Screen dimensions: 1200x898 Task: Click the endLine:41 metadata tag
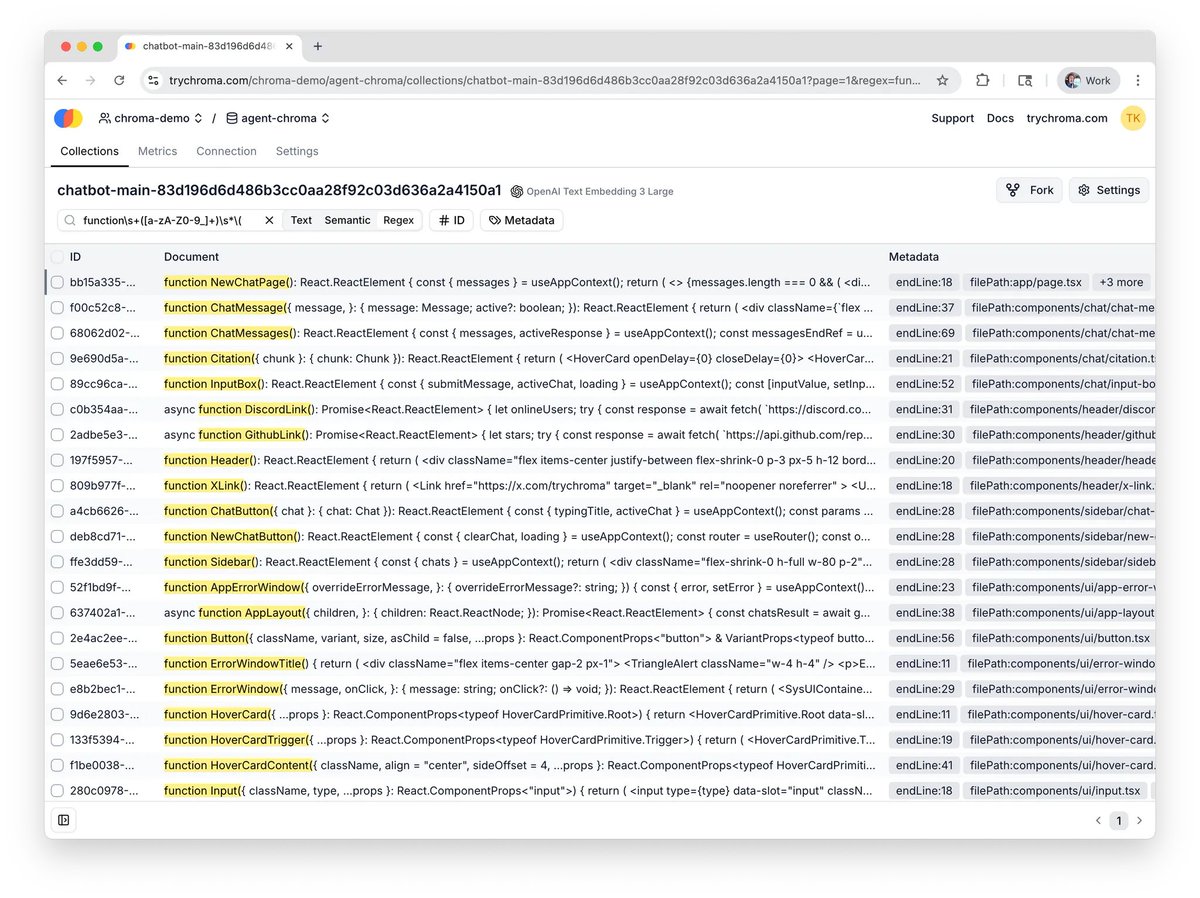pyautogui.click(x=925, y=765)
